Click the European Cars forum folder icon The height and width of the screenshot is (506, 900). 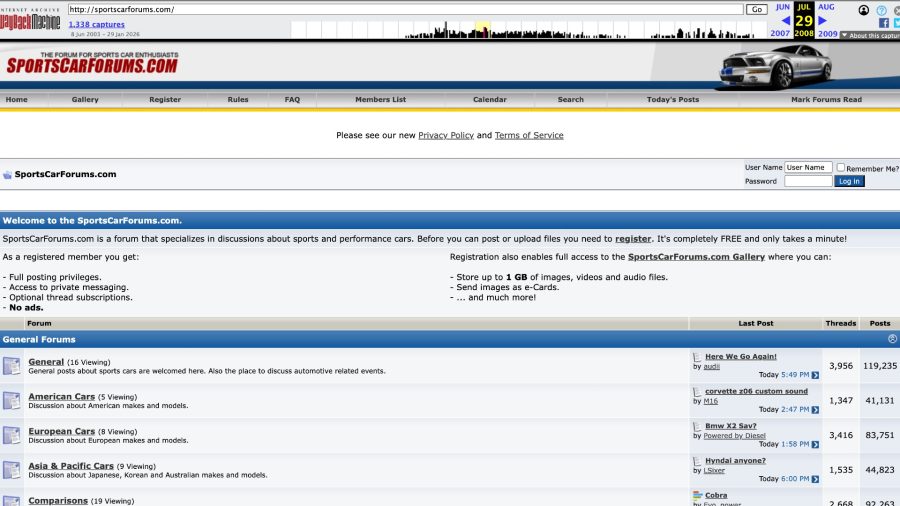11,436
